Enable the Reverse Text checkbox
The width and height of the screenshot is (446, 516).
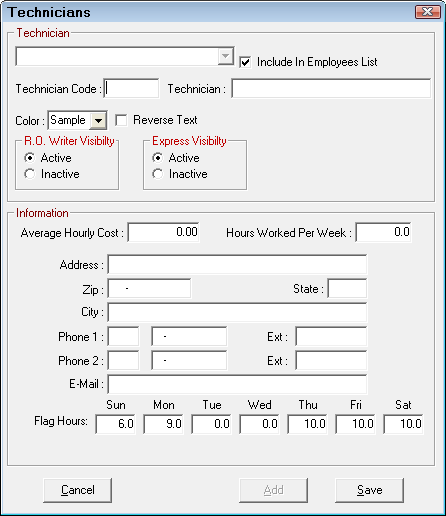click(121, 120)
